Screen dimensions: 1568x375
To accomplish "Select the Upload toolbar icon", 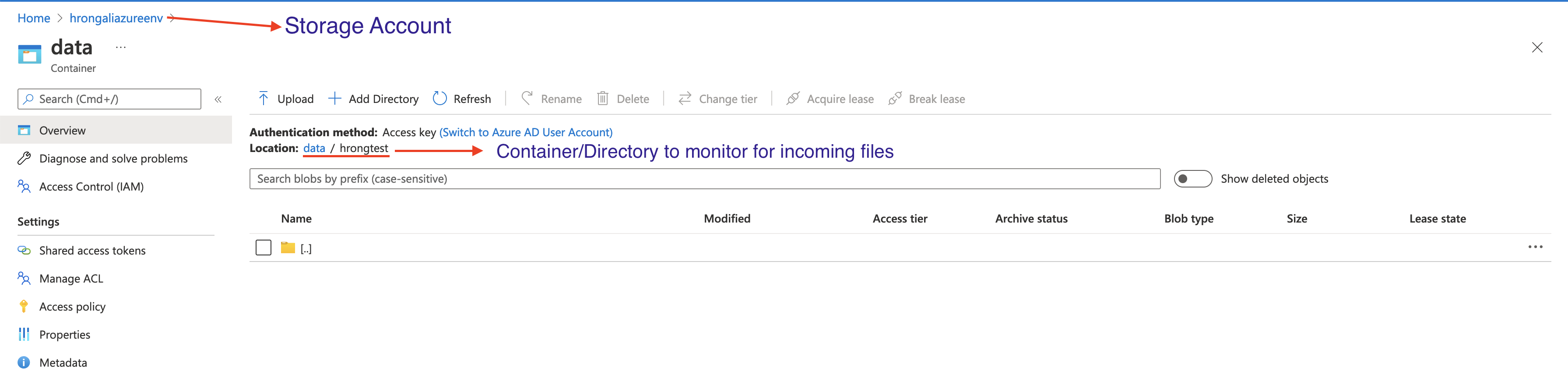I will [x=263, y=98].
